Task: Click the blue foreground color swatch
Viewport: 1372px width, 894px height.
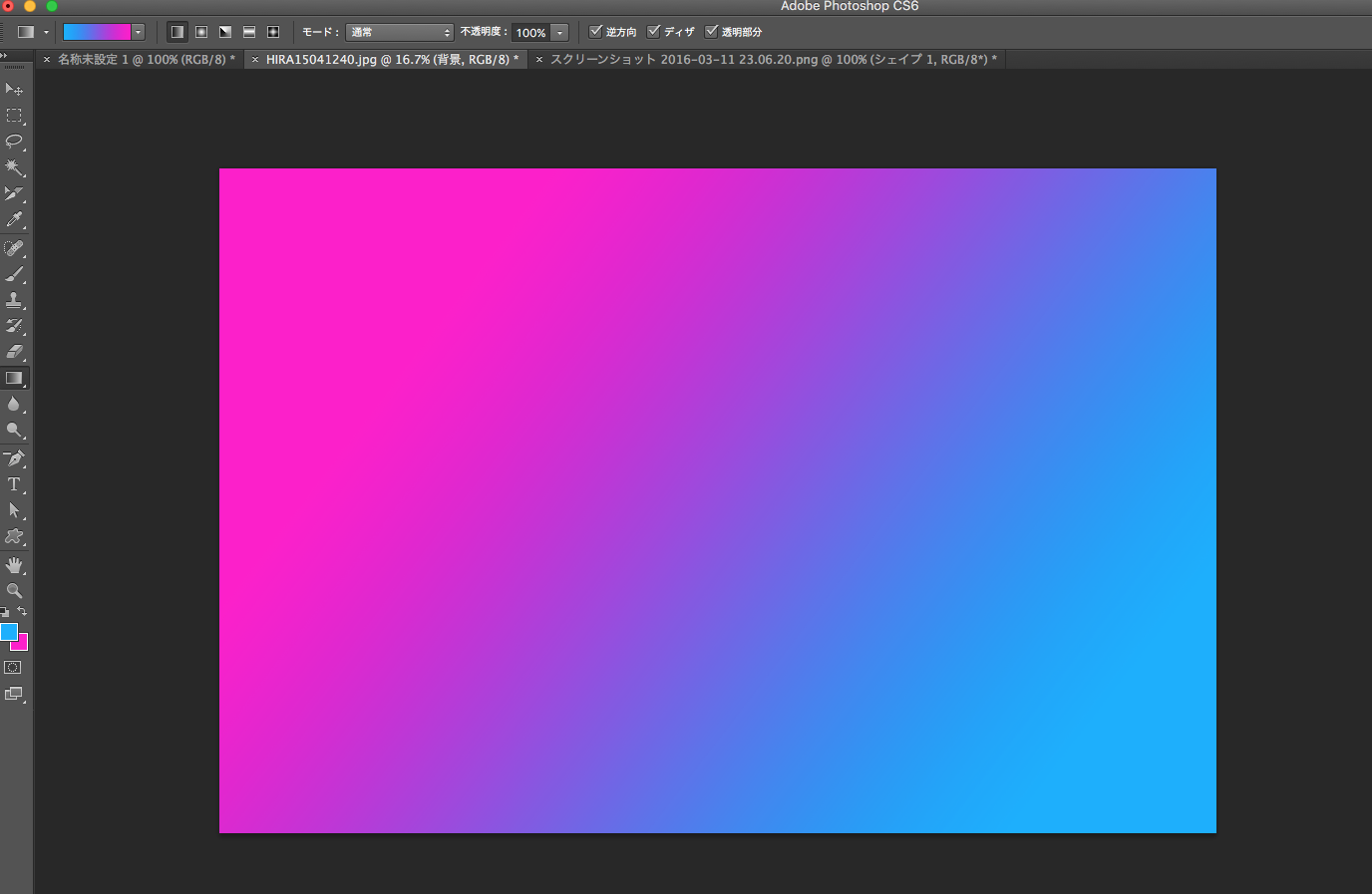Action: (9, 632)
